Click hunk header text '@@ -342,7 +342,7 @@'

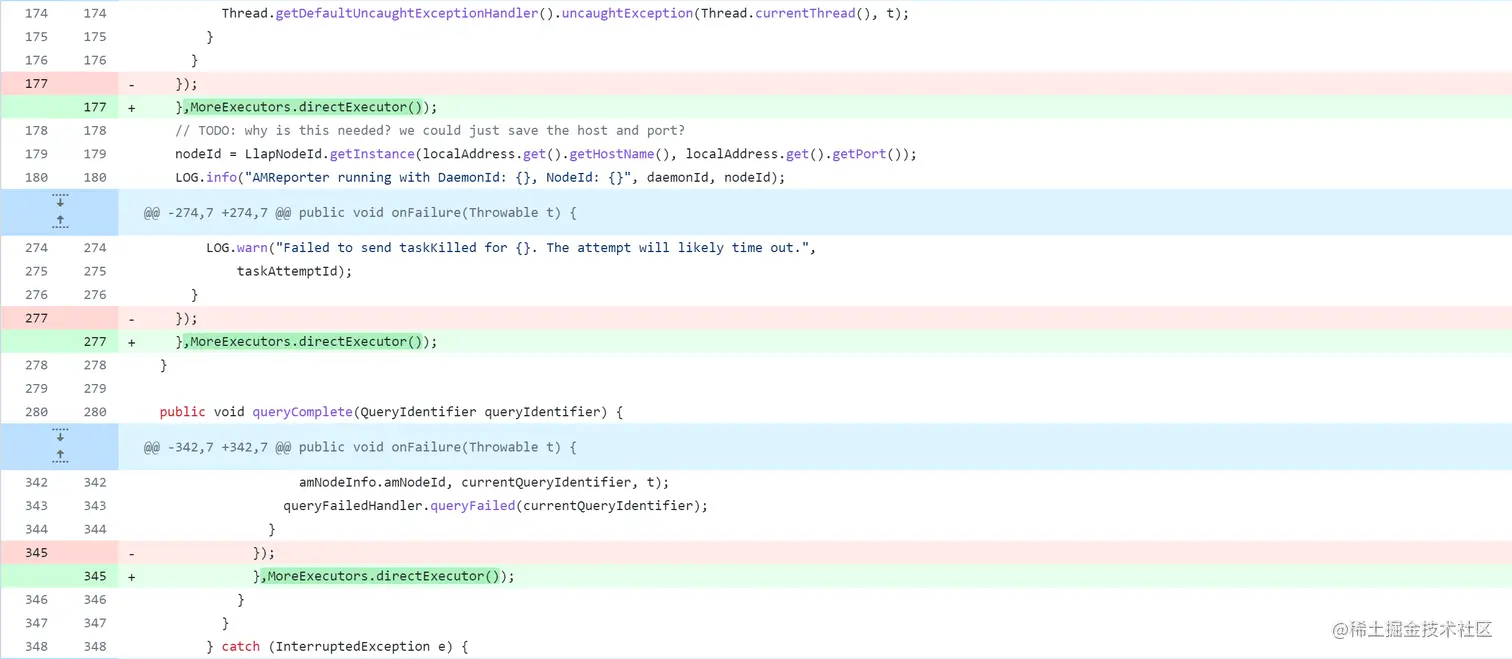click(x=217, y=447)
